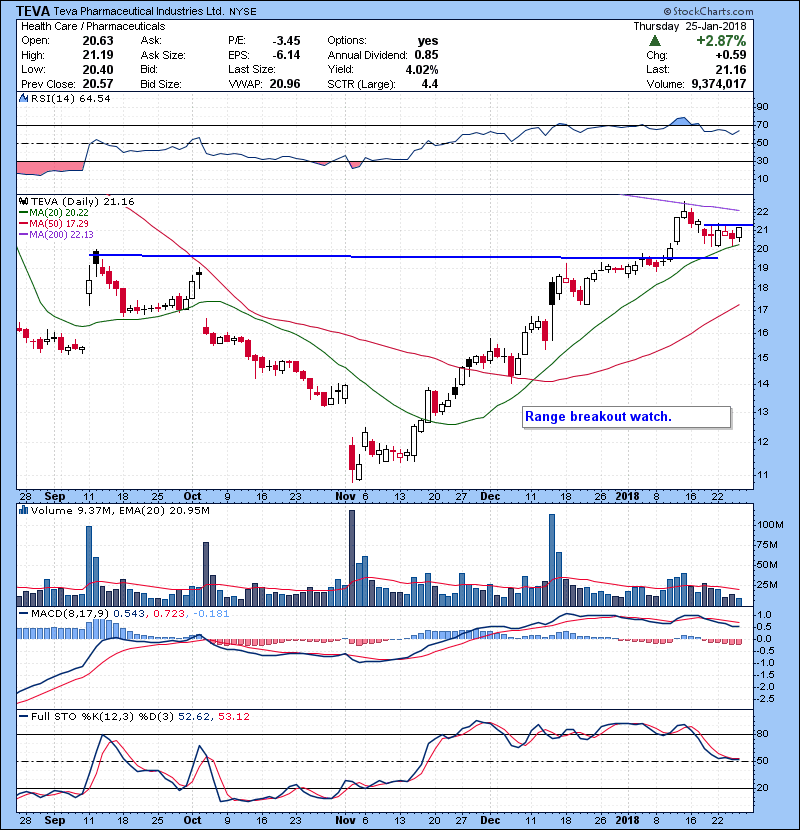800x830 pixels.
Task: Click the green MA(20) legend line marker
Action: (x=24, y=212)
